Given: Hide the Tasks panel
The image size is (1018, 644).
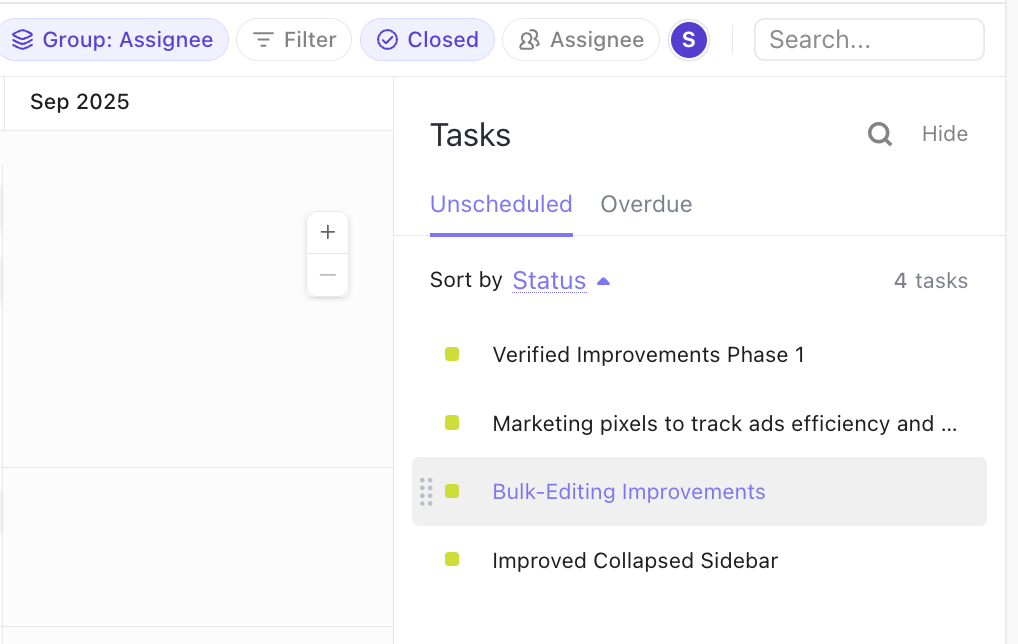Looking at the screenshot, I should click(944, 134).
